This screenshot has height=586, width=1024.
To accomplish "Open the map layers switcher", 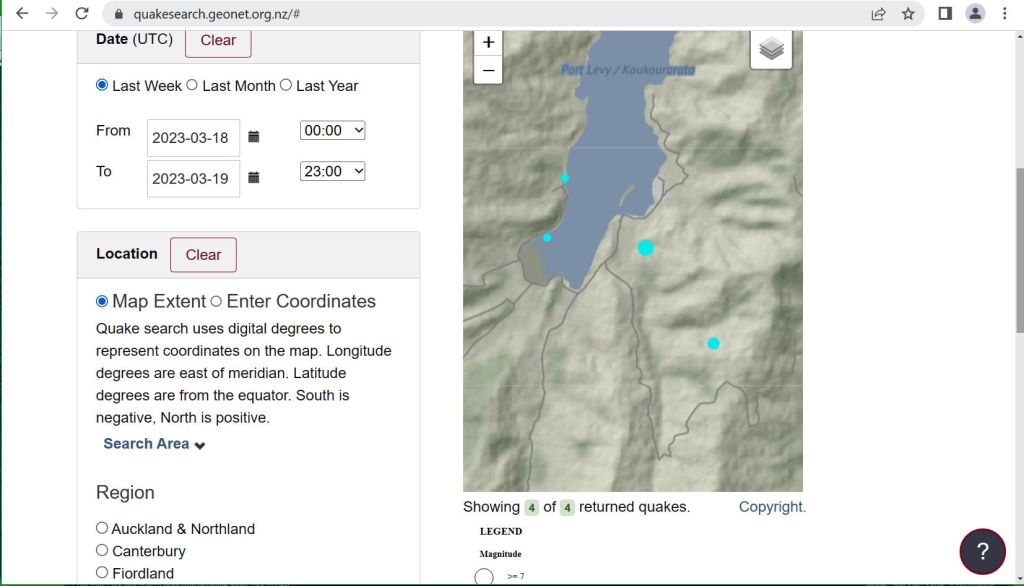I will [771, 49].
